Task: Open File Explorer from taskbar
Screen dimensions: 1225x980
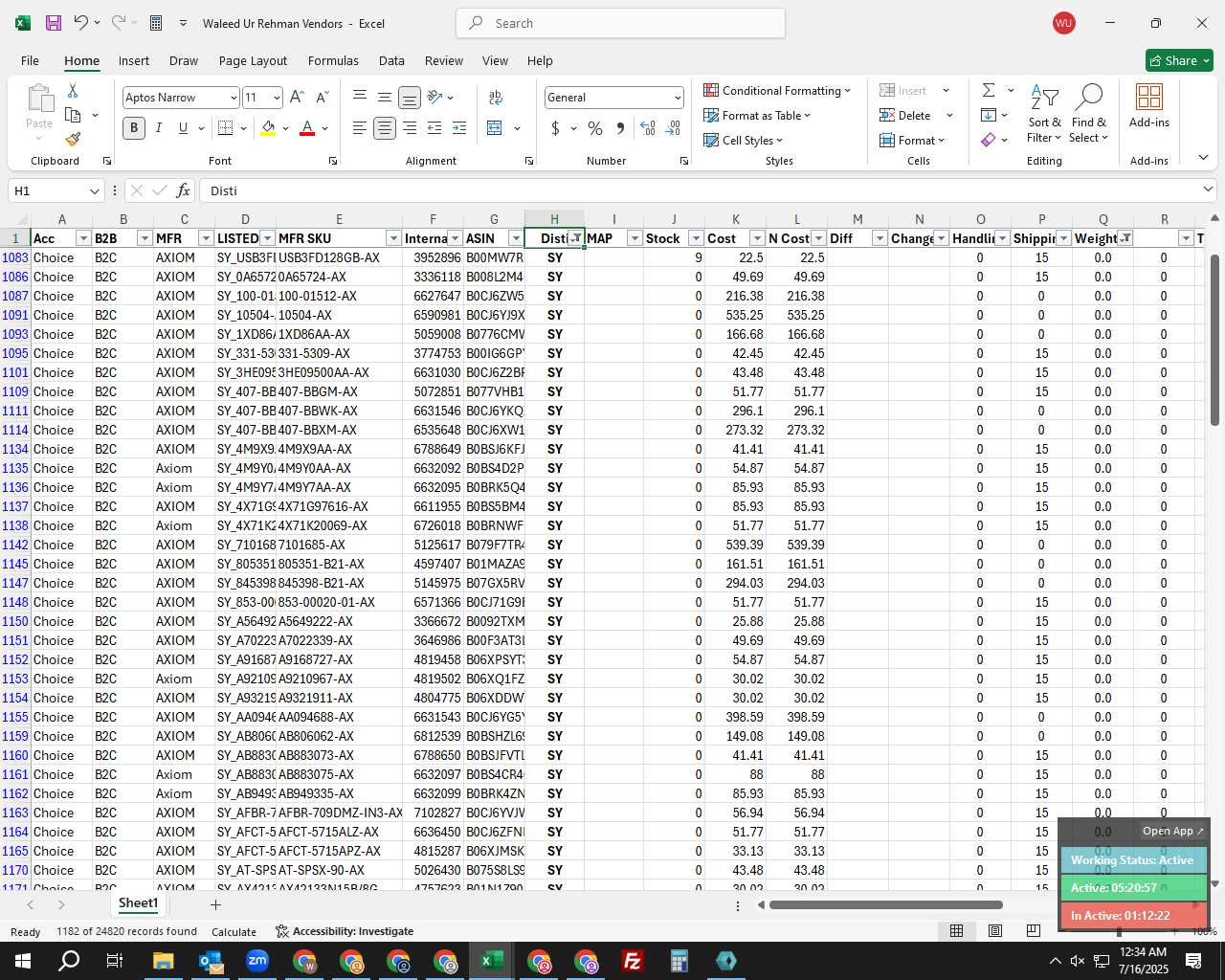Action: coord(163,961)
